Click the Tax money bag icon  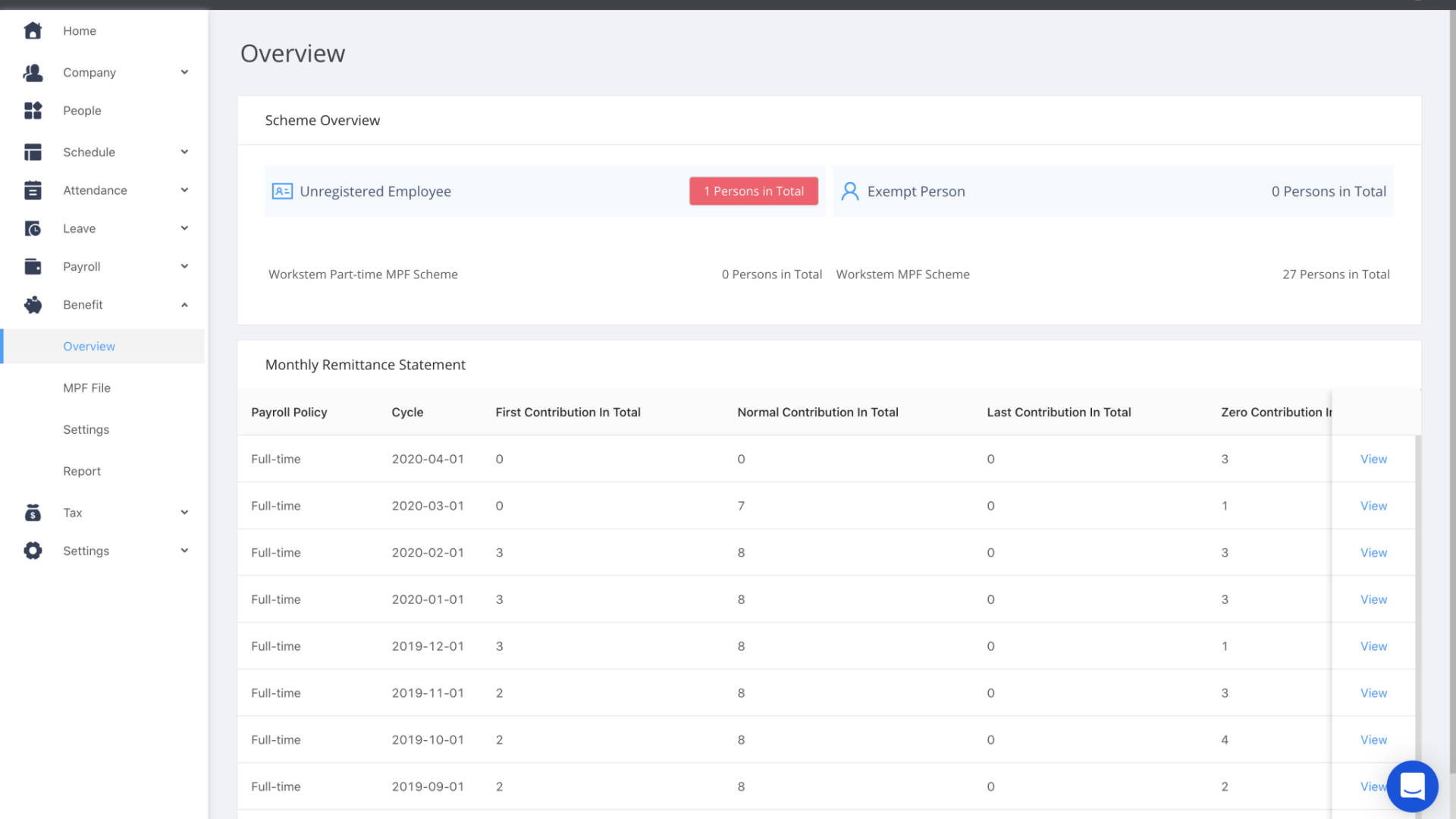tap(33, 513)
